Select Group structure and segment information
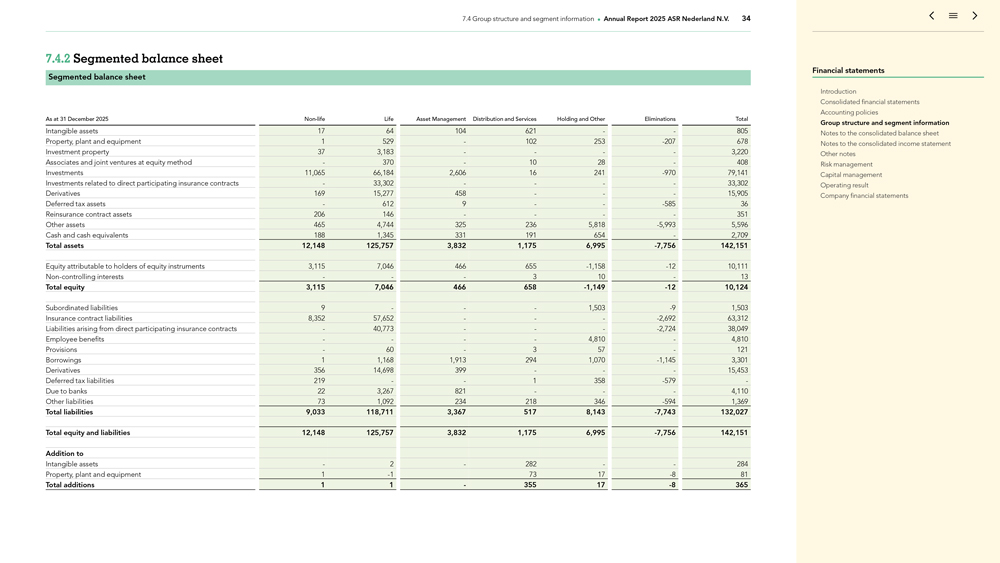The height and width of the screenshot is (563, 1000). 884,123
